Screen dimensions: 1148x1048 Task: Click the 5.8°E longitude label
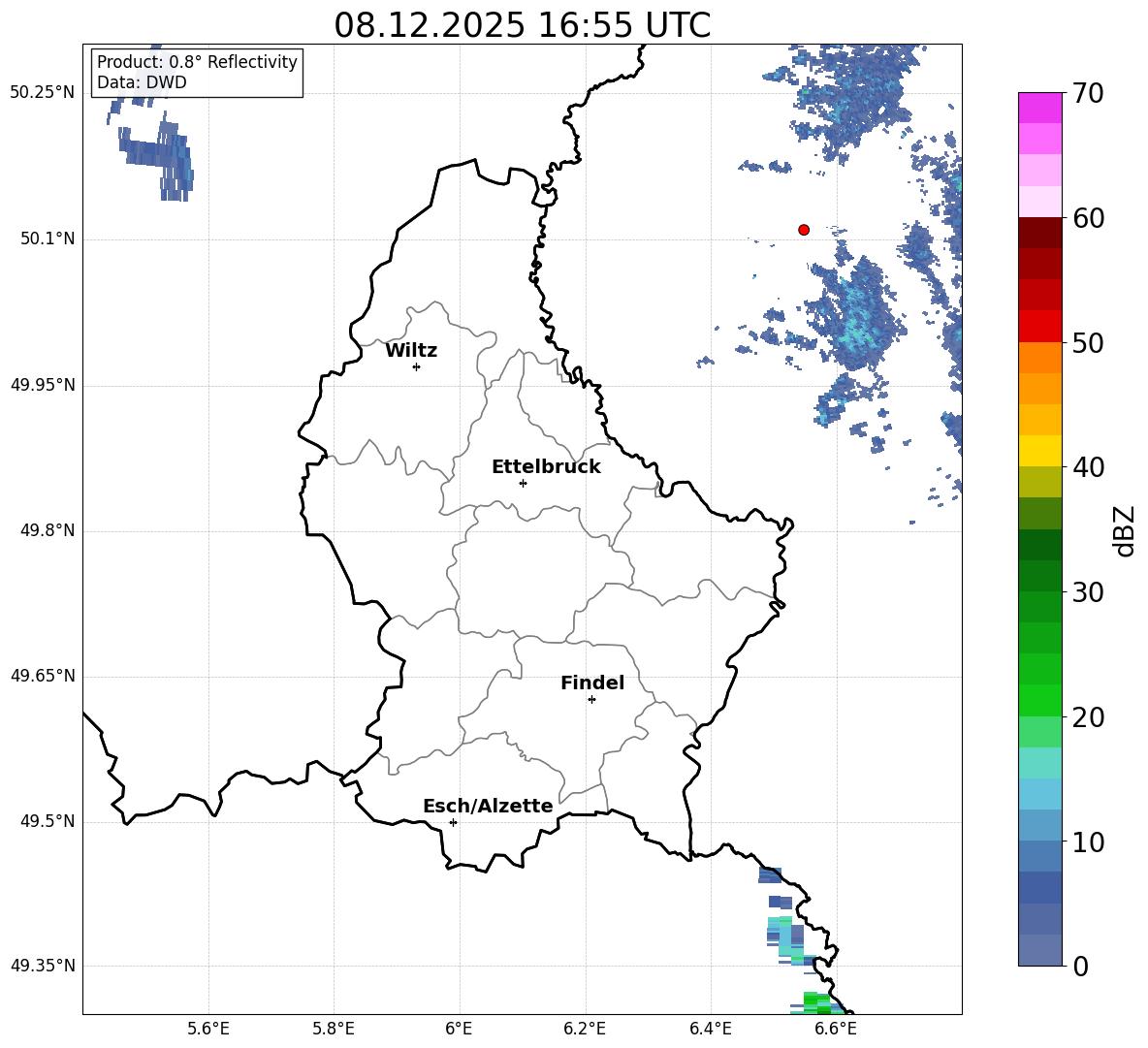[334, 1029]
